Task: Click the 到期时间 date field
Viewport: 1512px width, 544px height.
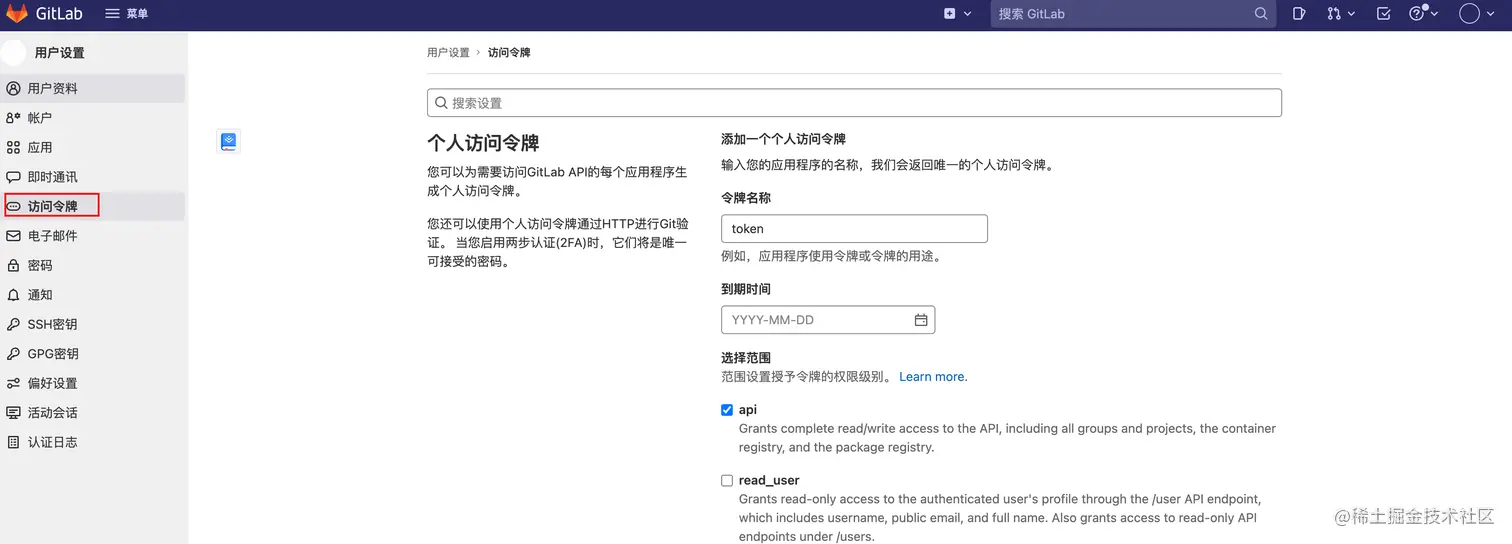Action: (828, 320)
